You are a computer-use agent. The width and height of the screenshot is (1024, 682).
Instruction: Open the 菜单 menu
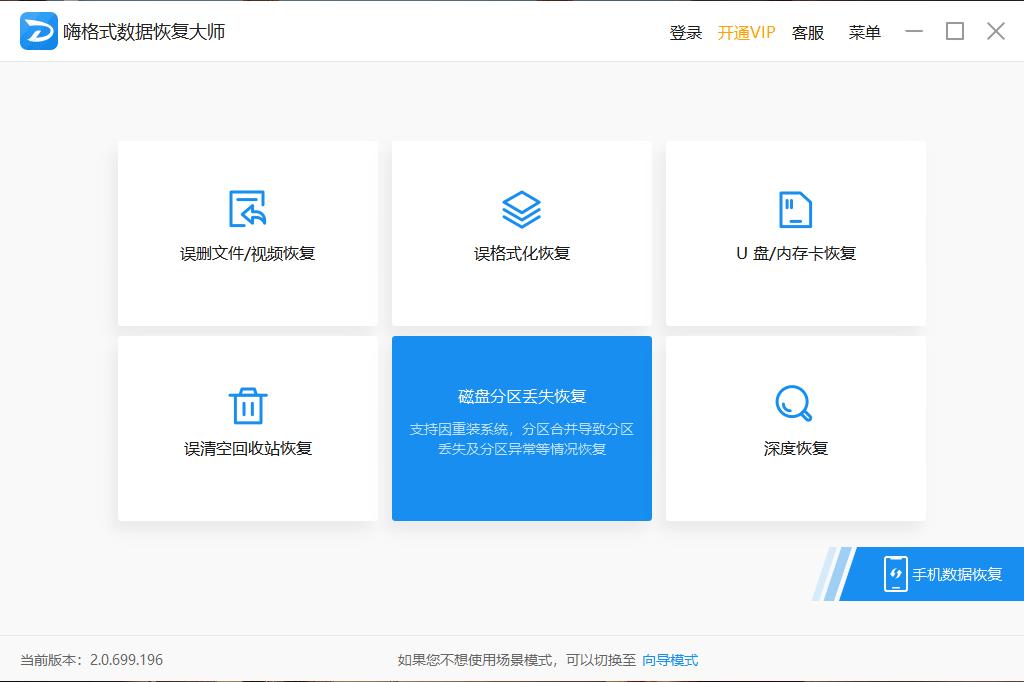point(864,32)
